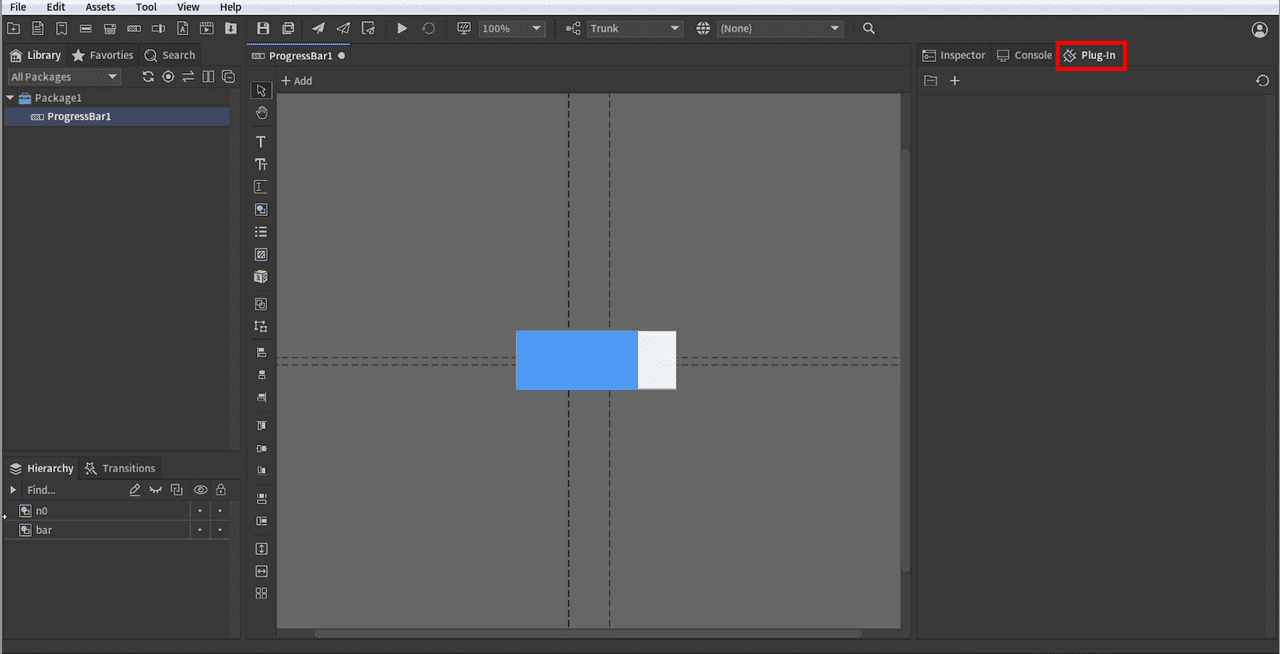Open the Trunk branch dropdown
This screenshot has width=1280, height=654.
(635, 29)
